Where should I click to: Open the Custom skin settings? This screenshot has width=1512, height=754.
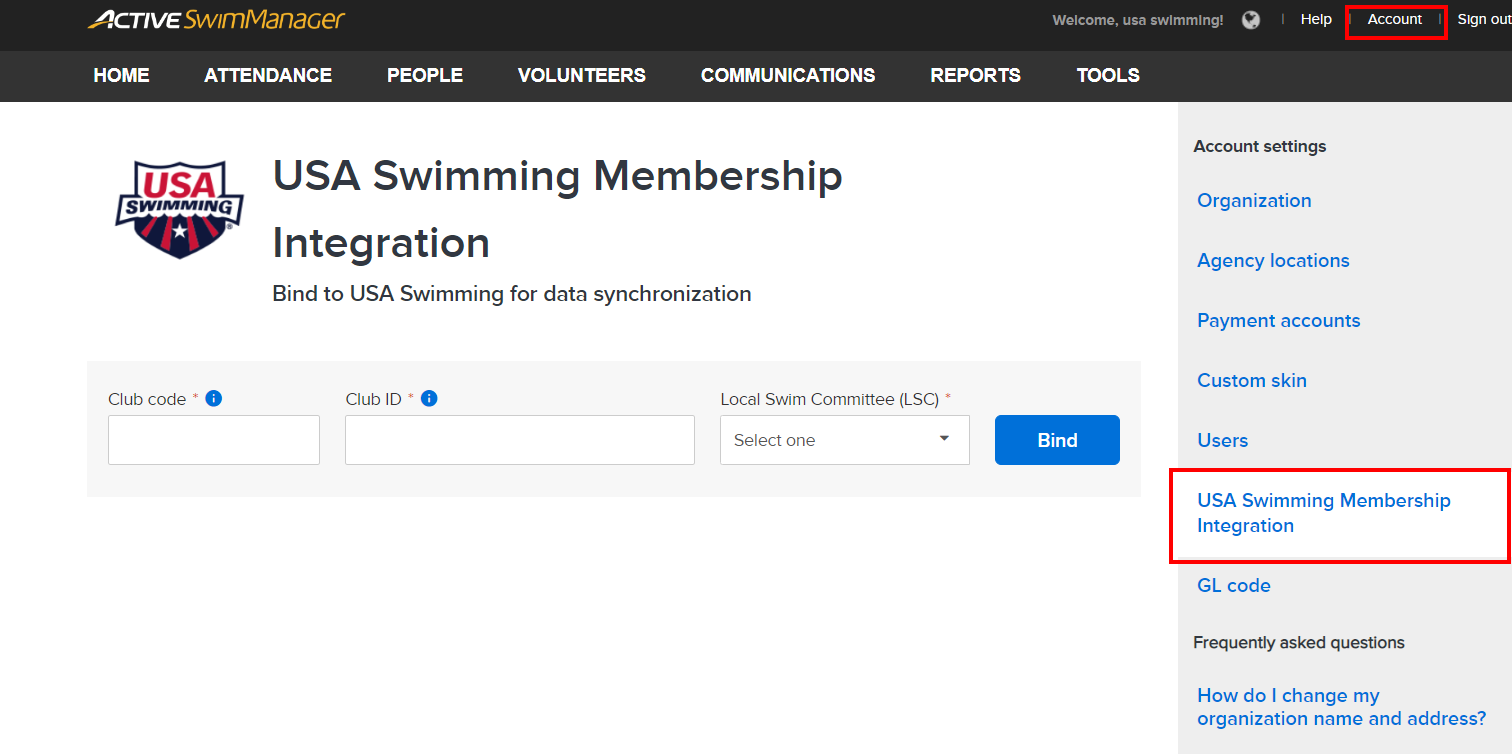1252,380
